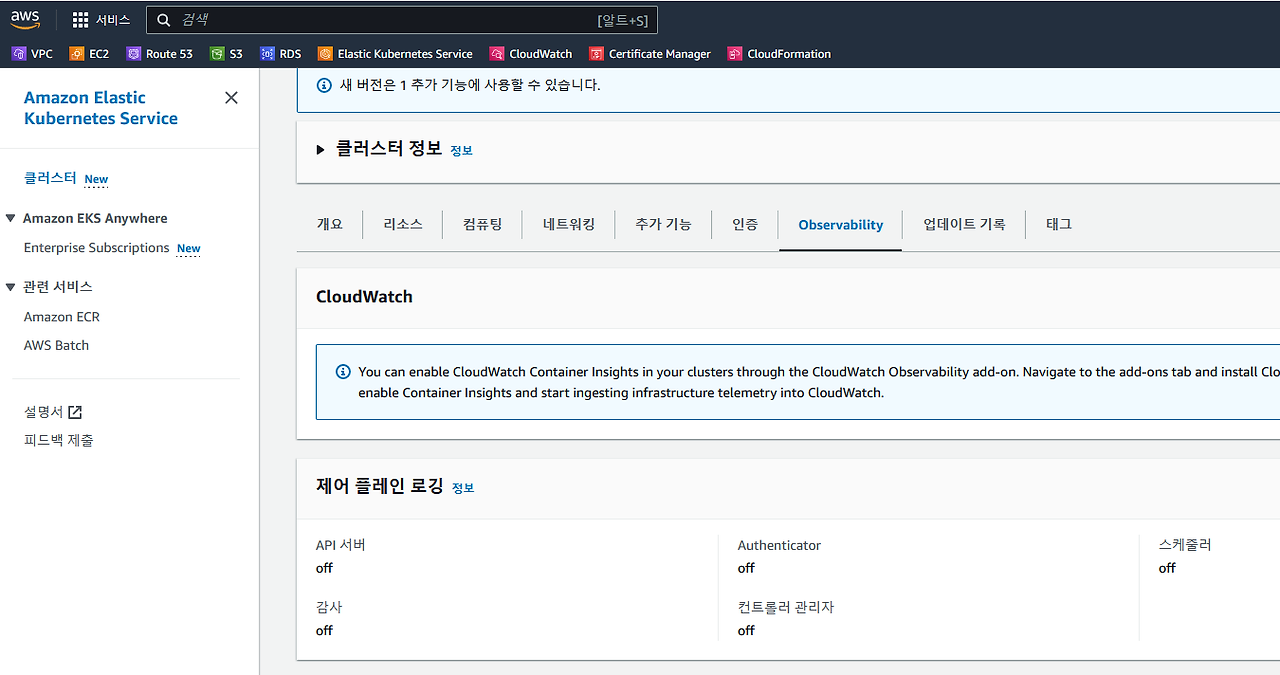Click the external link icon next to 설명서
The width and height of the screenshot is (1280, 675).
pyautogui.click(x=75, y=412)
